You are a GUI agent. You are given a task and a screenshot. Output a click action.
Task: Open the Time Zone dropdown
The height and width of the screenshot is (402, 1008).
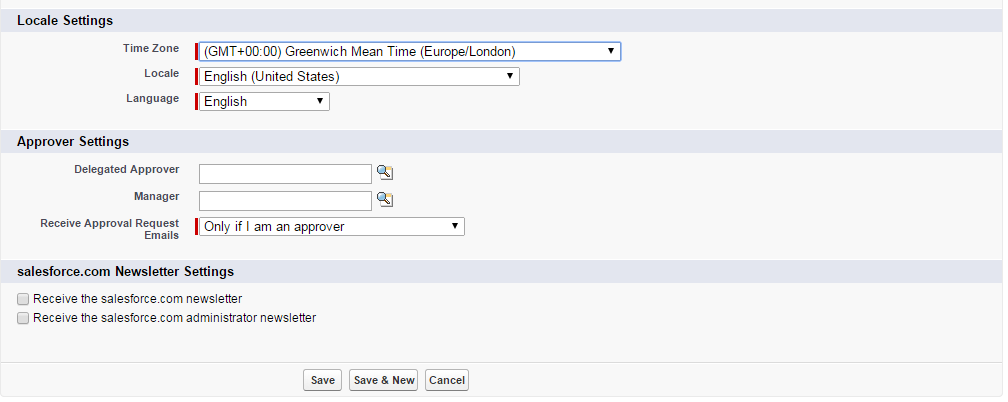(x=410, y=51)
